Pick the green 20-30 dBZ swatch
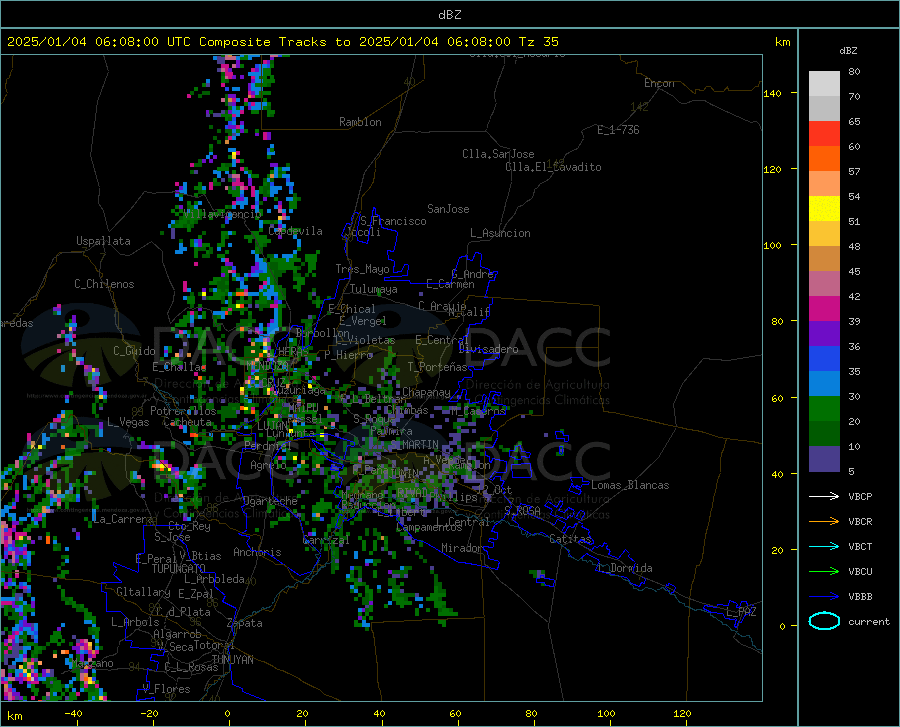The width and height of the screenshot is (900, 727). coord(824,409)
